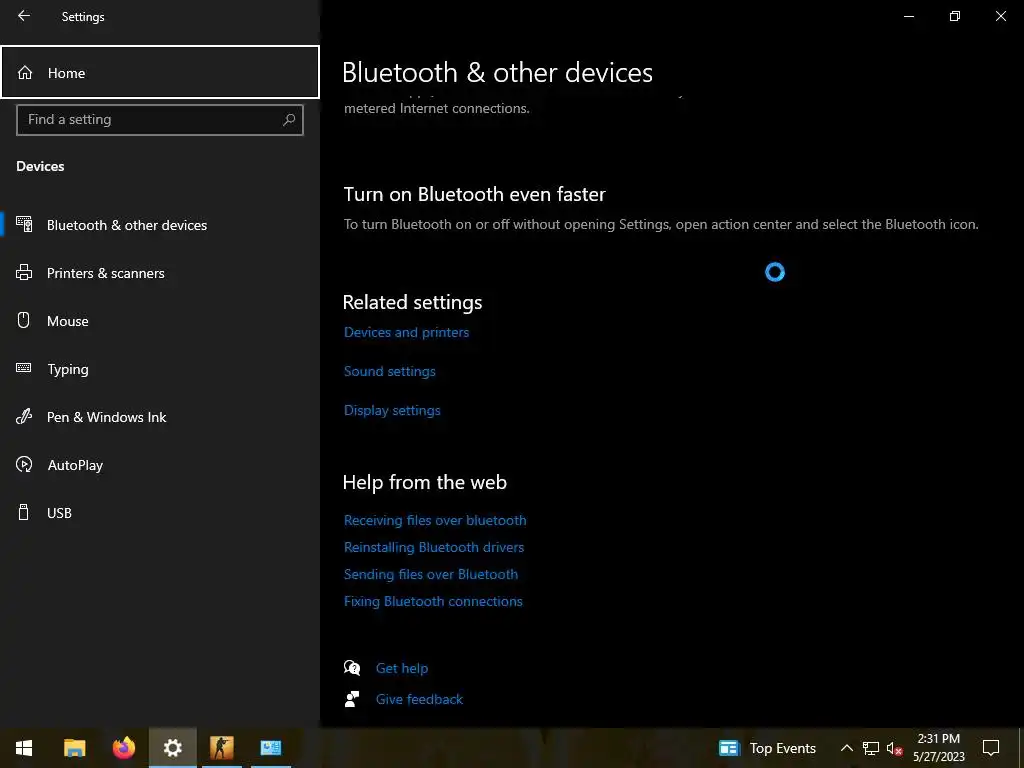Open the notification action center
The height and width of the screenshot is (768, 1024).
991,748
